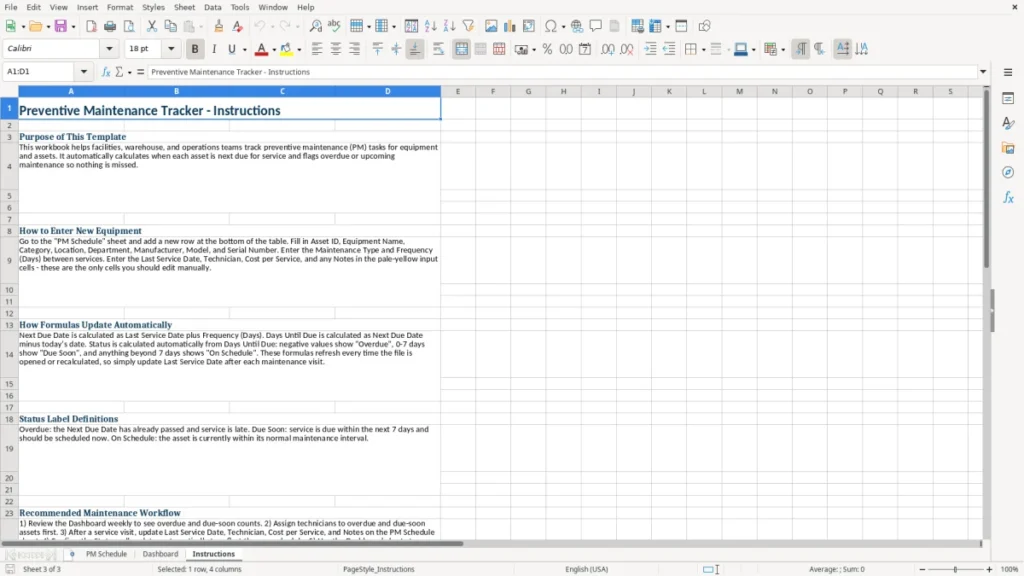Open the background color dropdown arrow
The image size is (1024, 576).
coord(299,50)
